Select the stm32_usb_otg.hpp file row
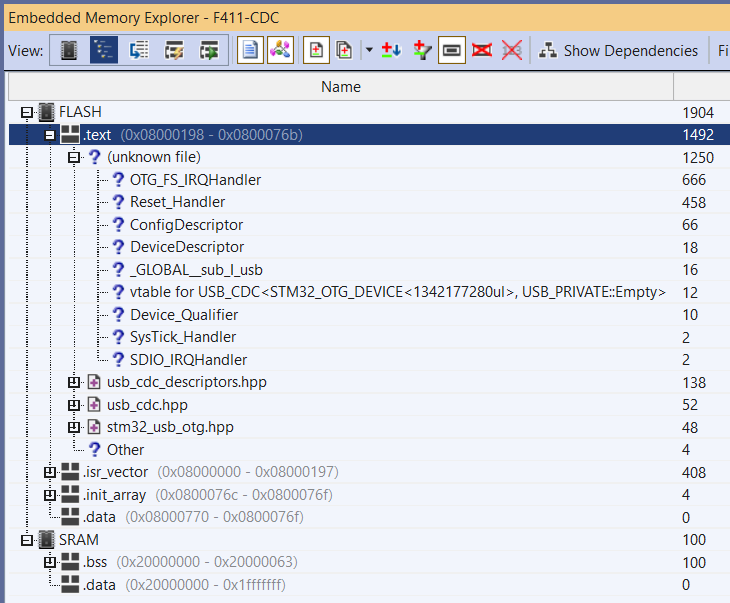Viewport: 730px width, 603px height. coord(170,427)
